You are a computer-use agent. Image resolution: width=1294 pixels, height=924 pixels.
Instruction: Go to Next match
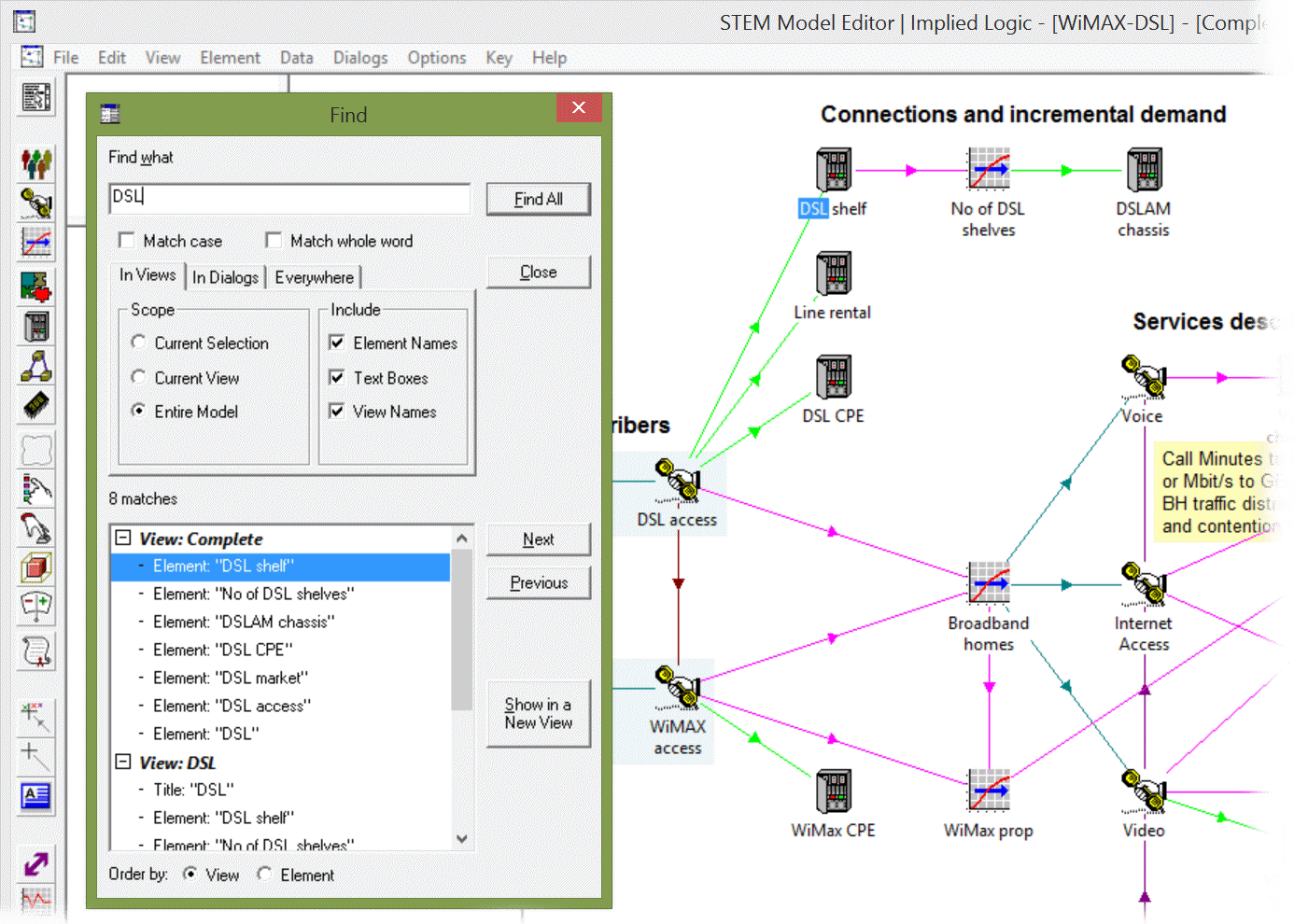[539, 539]
